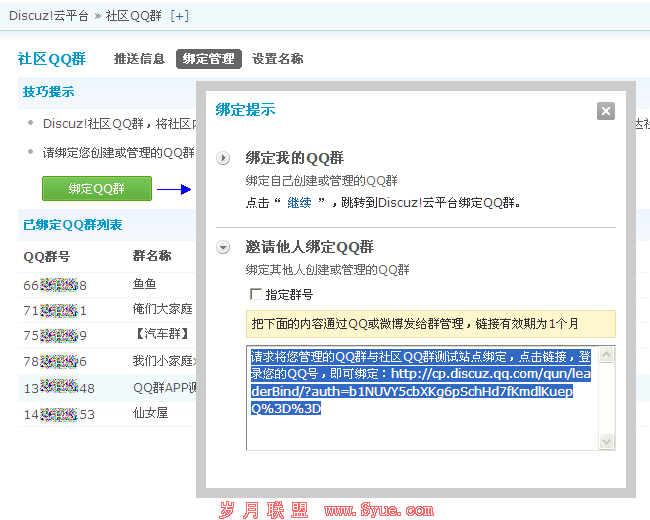
Task: Click the 绑定我的QQ群 heading
Action: pos(295,158)
